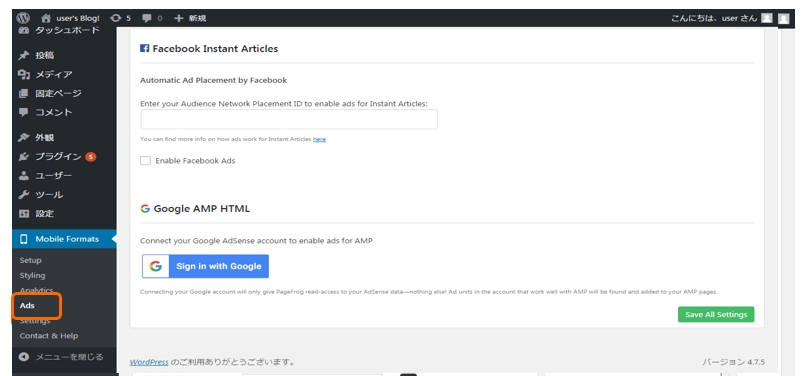This screenshot has width=808, height=376.
Task: Follow the 'here' link about Instant Articles ads
Action: click(319, 139)
